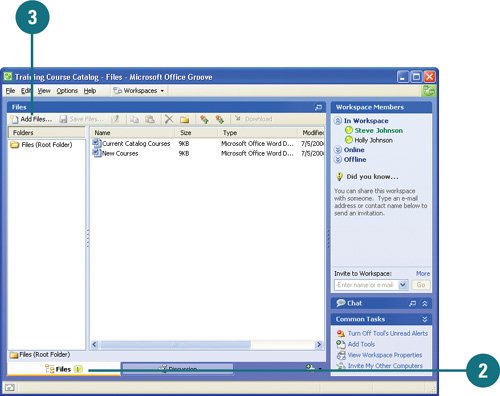Click the New Folder icon

(x=185, y=119)
